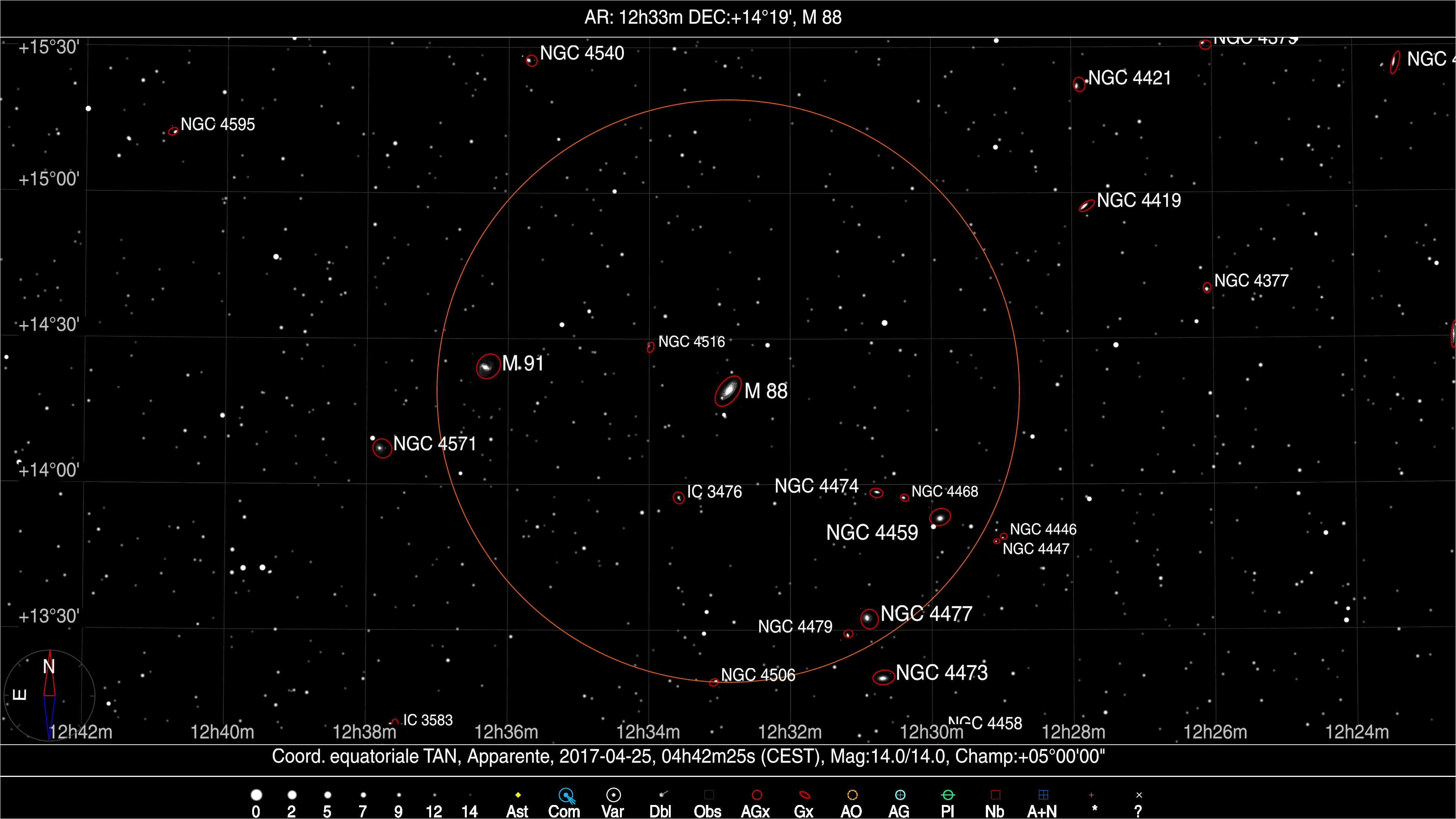Screen dimensions: 1456x819
Task: Click the magnitude 0 star legend dot
Action: pos(256,795)
